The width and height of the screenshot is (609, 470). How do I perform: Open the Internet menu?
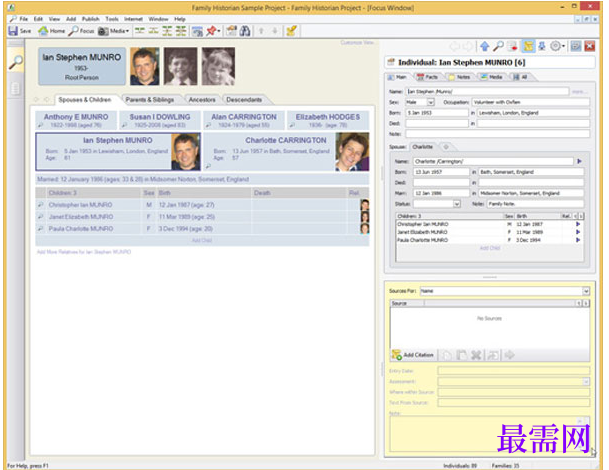133,19
